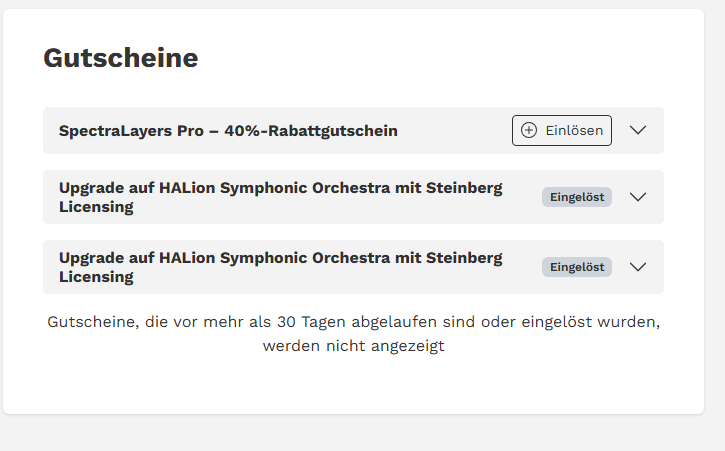Image resolution: width=725 pixels, height=451 pixels.
Task: Click the SpectraLayers Pro – 40%-Rabattgutschein title
Action: pyautogui.click(x=228, y=131)
